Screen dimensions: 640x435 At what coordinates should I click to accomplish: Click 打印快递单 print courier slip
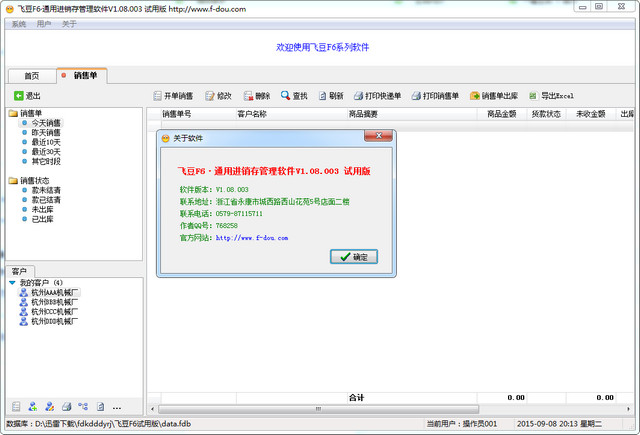click(377, 96)
